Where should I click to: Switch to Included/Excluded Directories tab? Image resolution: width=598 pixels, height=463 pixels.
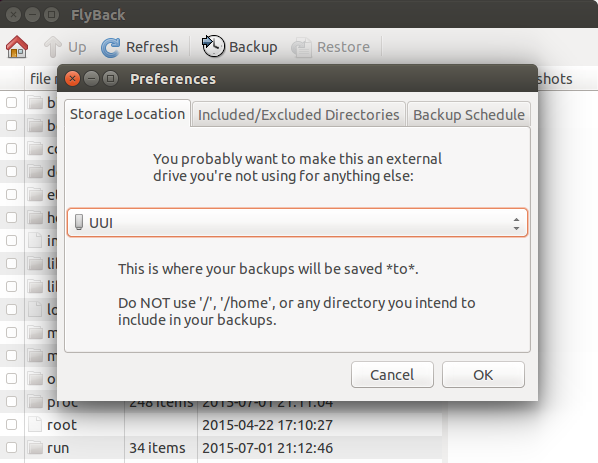(x=299, y=114)
